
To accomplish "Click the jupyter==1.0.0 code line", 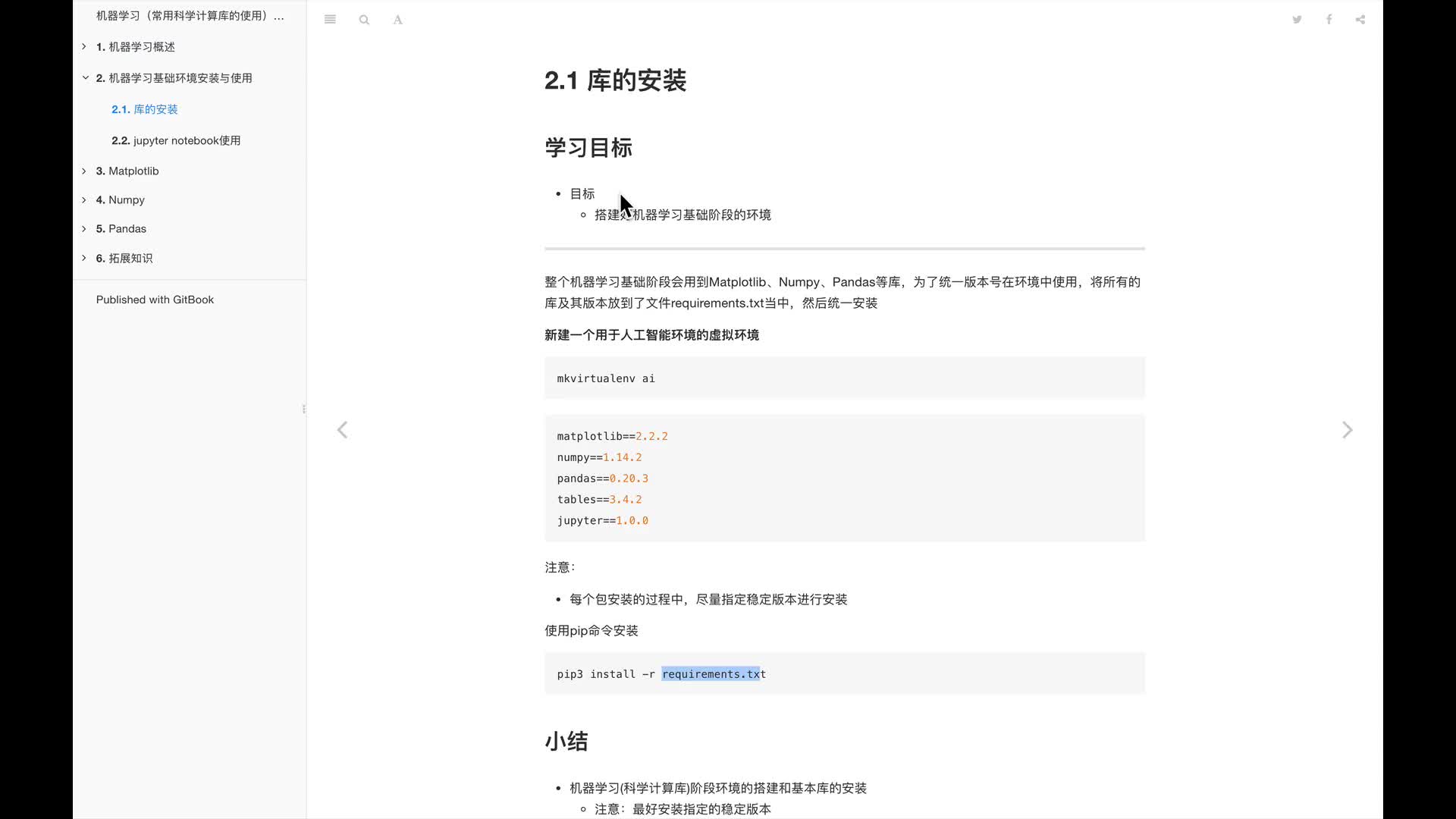I will (602, 521).
